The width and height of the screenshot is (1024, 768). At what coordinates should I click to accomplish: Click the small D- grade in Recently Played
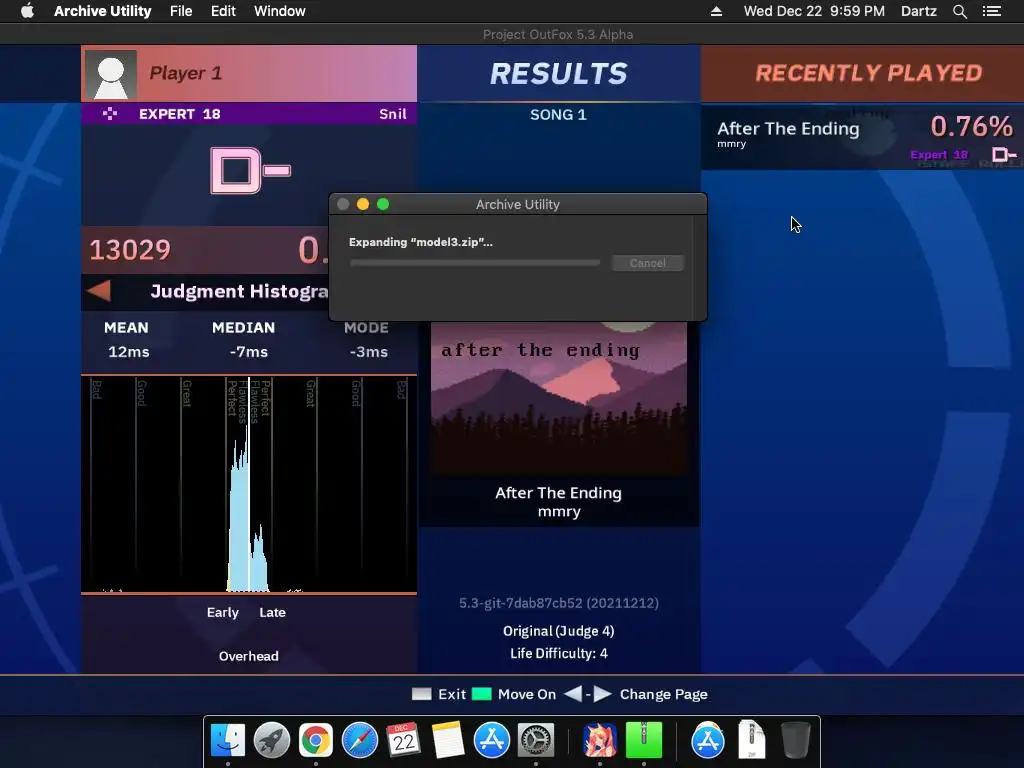pos(1004,155)
